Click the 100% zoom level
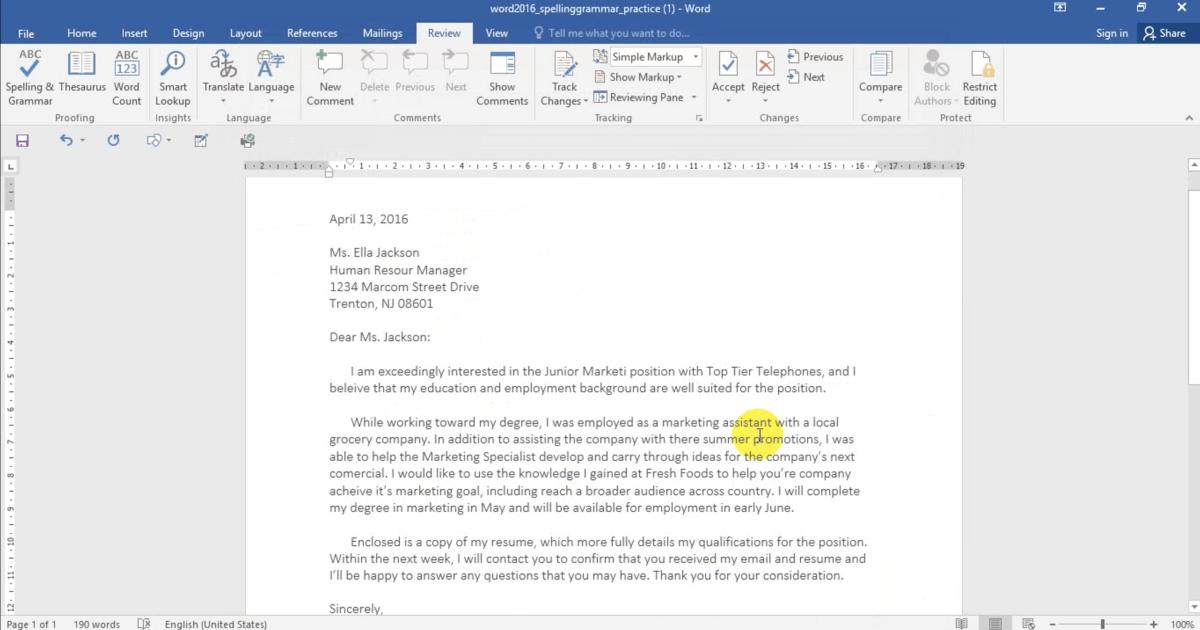The height and width of the screenshot is (630, 1200). tap(1182, 624)
